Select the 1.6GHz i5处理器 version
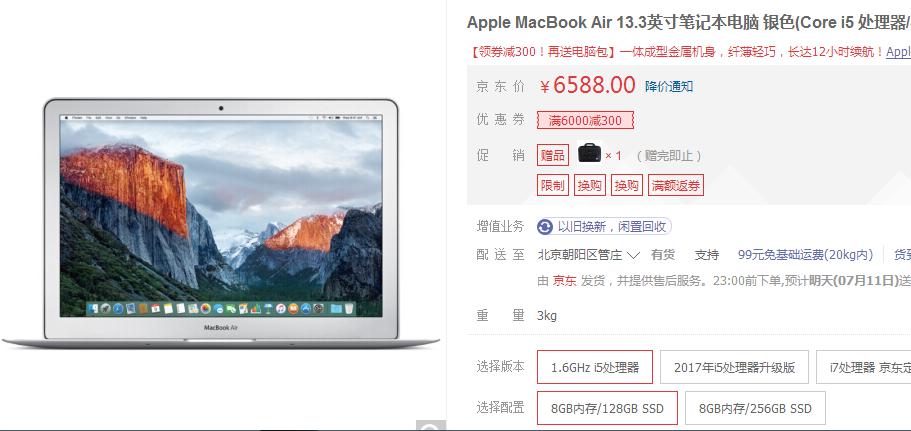Screen dimensions: 911x431 [x=595, y=367]
